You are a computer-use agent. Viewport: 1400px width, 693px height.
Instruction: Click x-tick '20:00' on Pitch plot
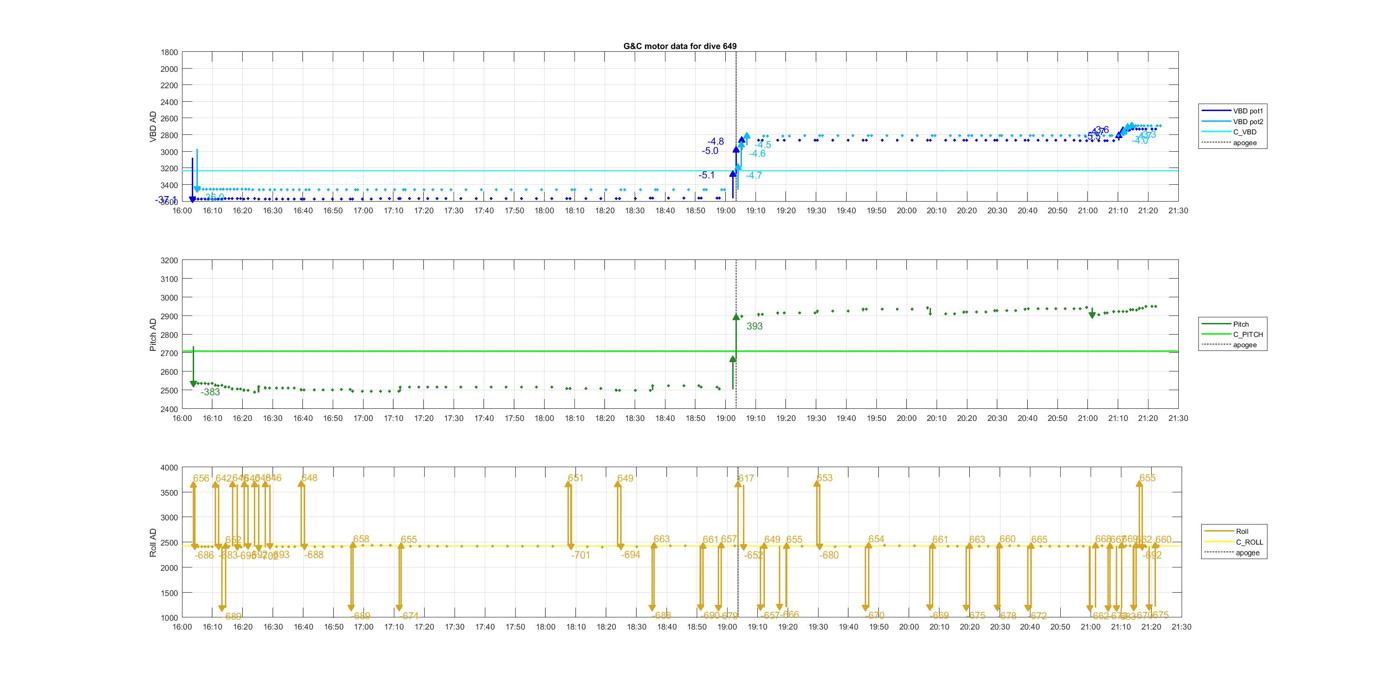(x=906, y=418)
